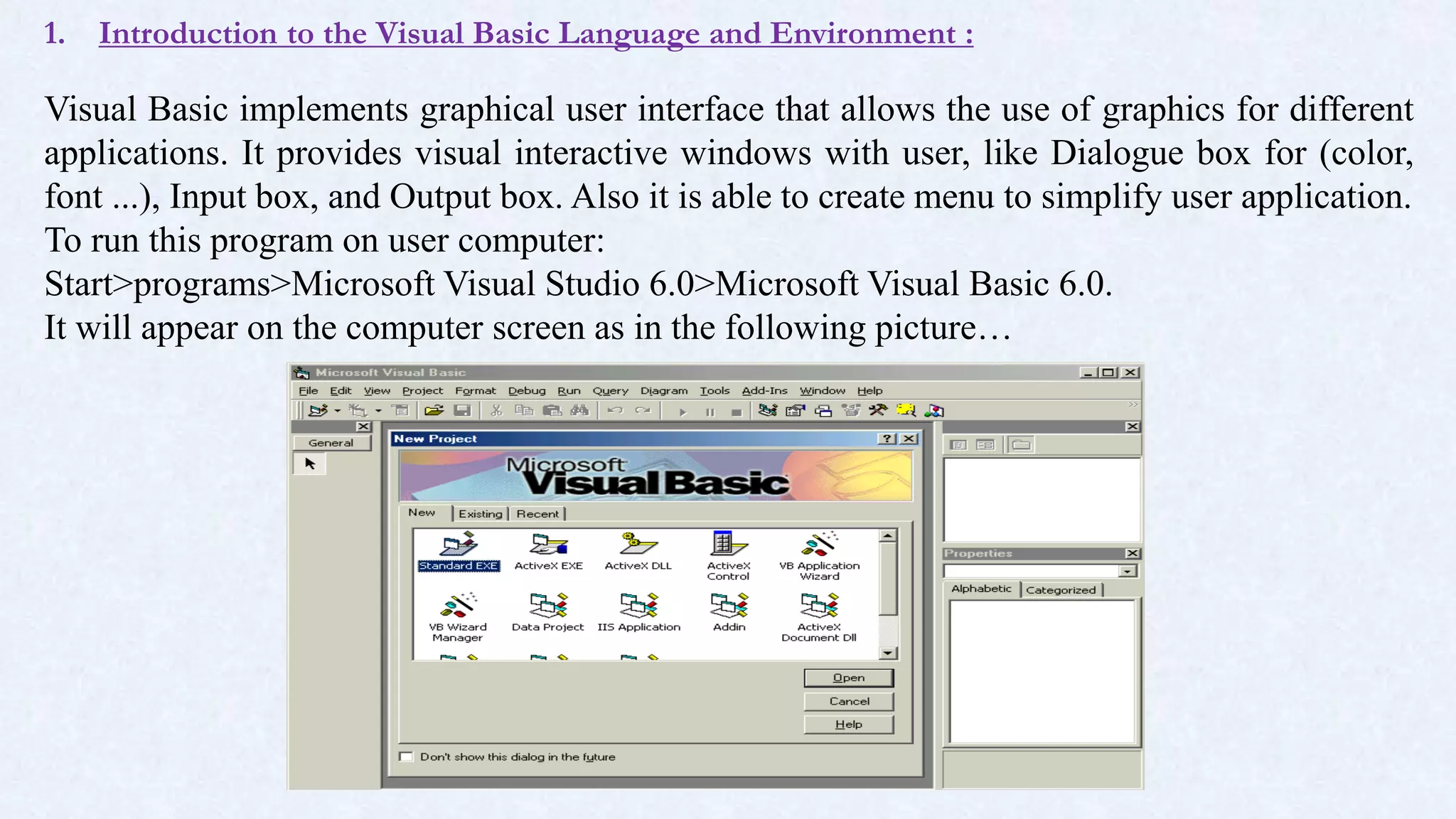Image resolution: width=1456 pixels, height=819 pixels.
Task: Open the Debug menu
Action: (x=527, y=390)
